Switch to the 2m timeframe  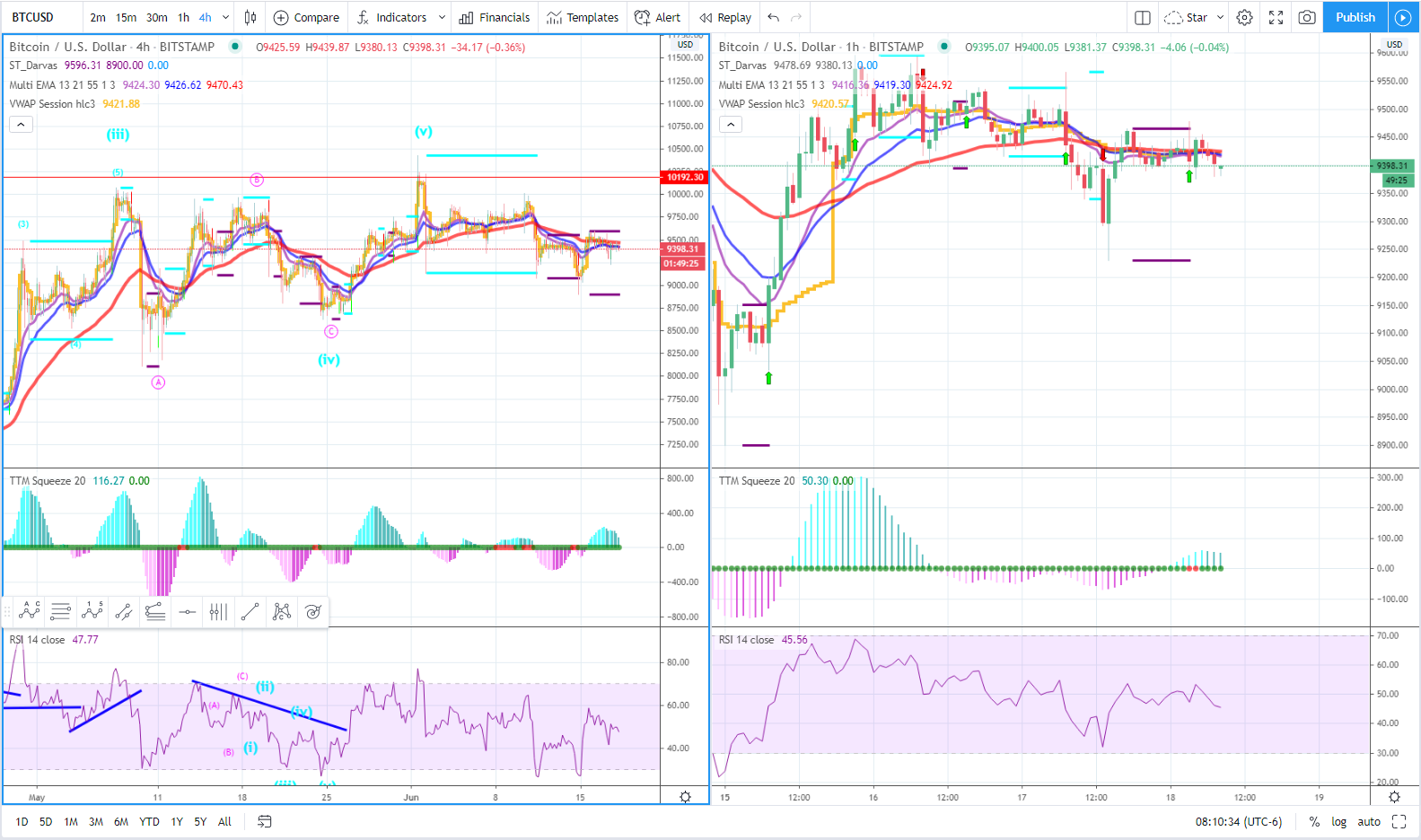pyautogui.click(x=98, y=17)
